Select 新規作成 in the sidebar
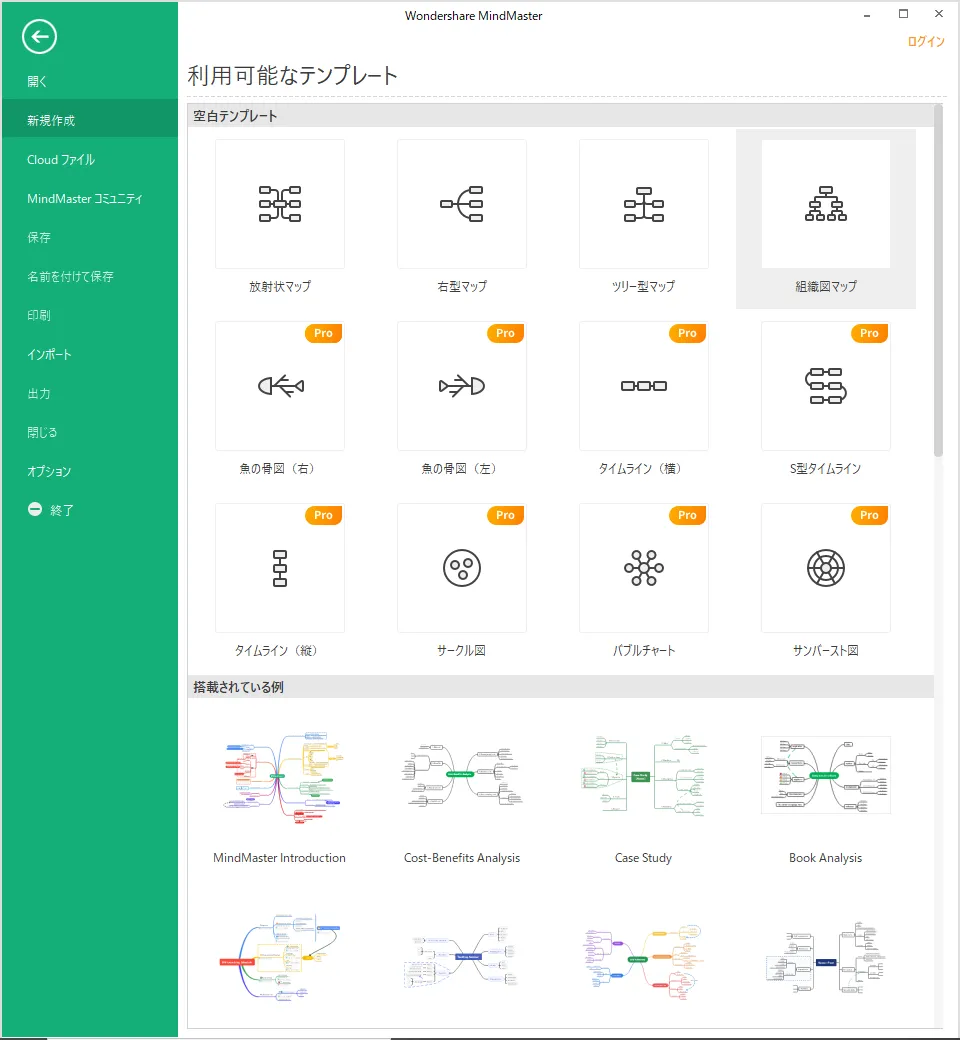The height and width of the screenshot is (1040, 960). 90,120
